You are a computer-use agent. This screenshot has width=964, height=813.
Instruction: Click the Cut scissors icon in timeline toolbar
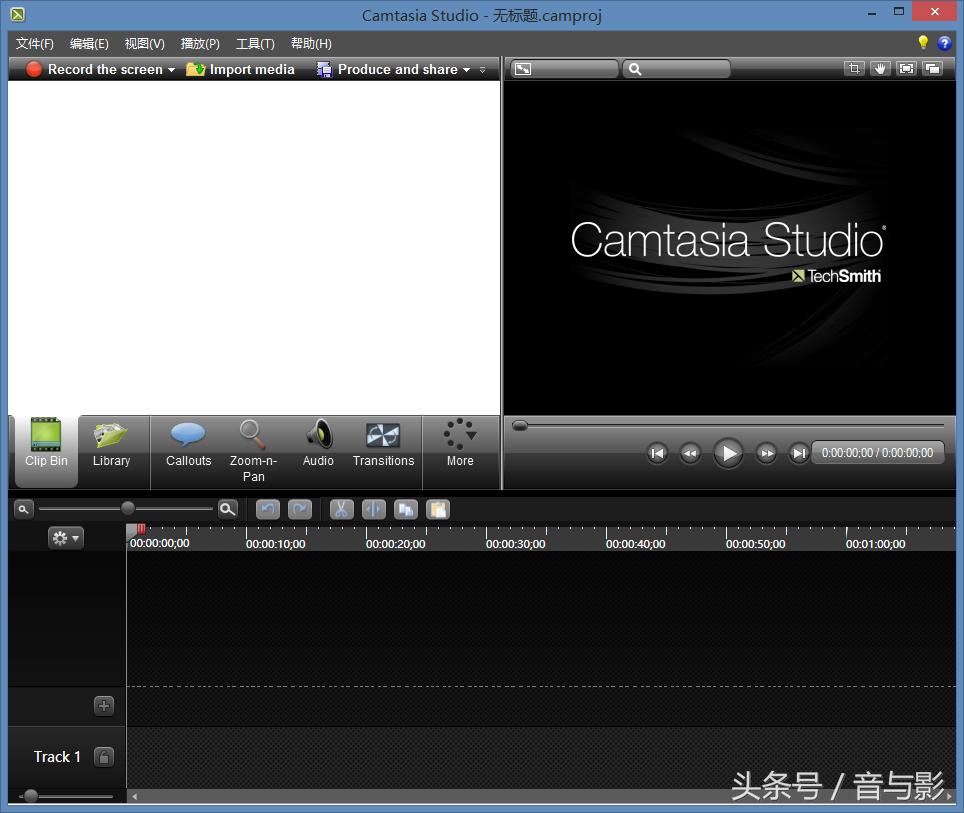(341, 509)
